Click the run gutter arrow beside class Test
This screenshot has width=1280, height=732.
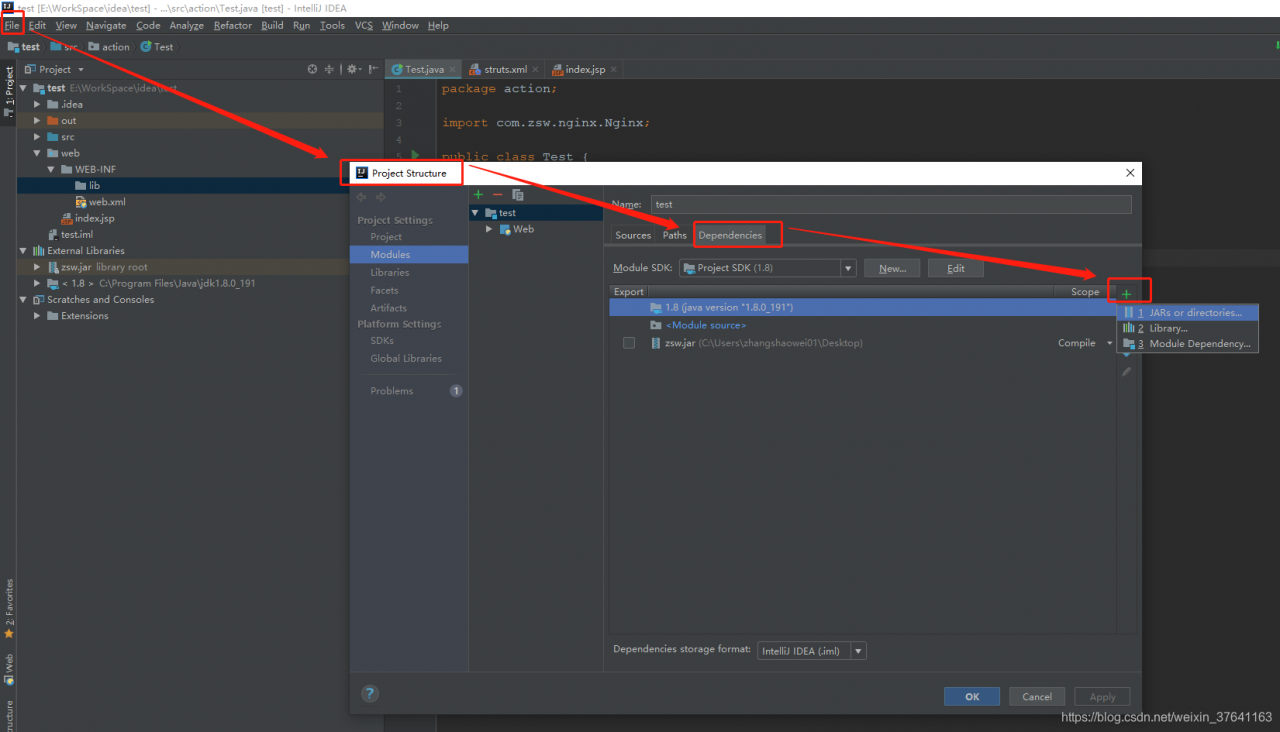[x=414, y=155]
